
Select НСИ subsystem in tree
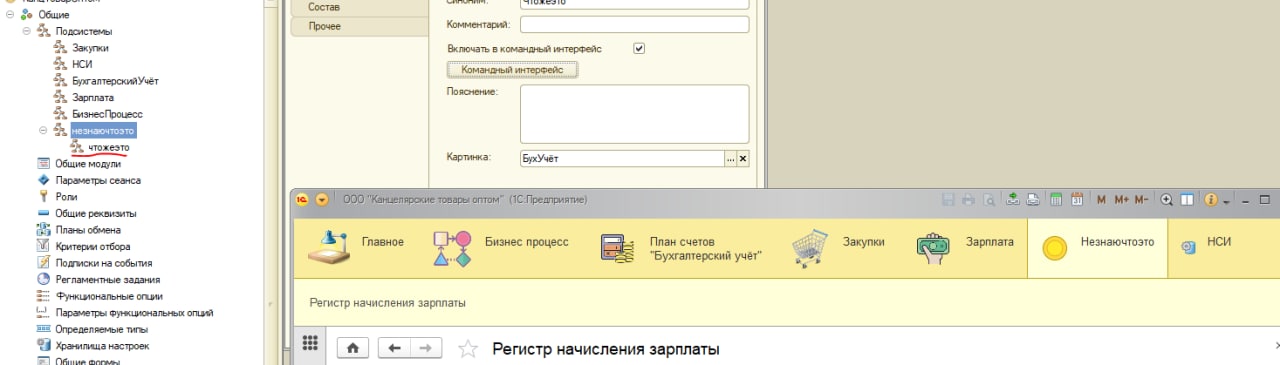click(x=81, y=64)
